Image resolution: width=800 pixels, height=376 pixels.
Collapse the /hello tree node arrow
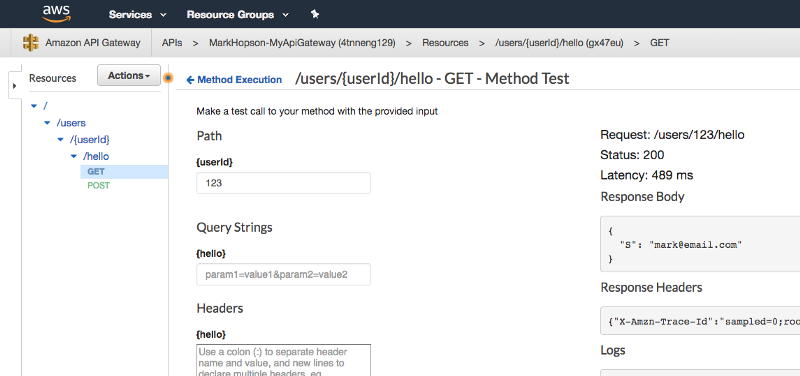73,156
